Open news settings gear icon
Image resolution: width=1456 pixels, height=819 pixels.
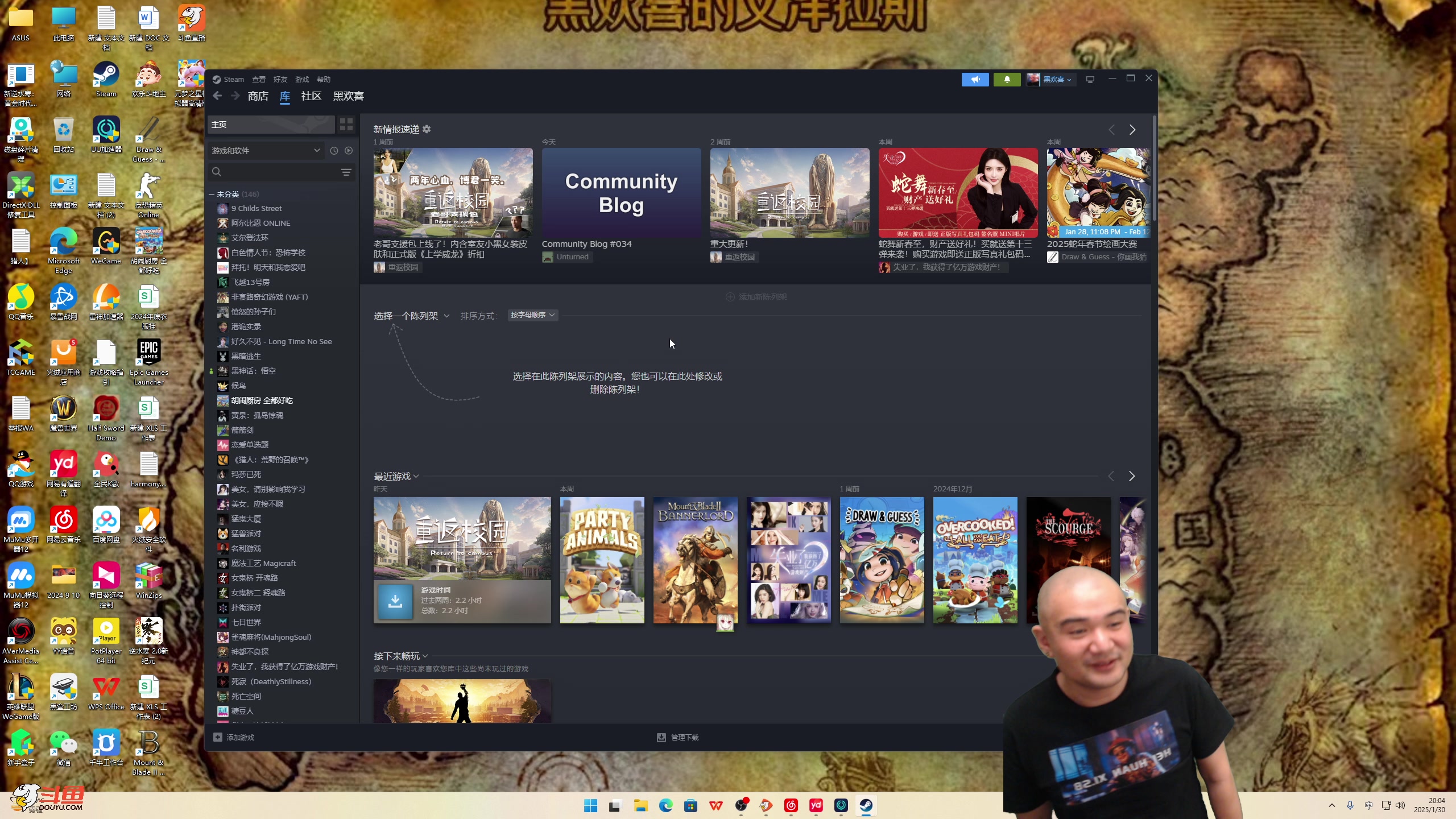coord(427,129)
